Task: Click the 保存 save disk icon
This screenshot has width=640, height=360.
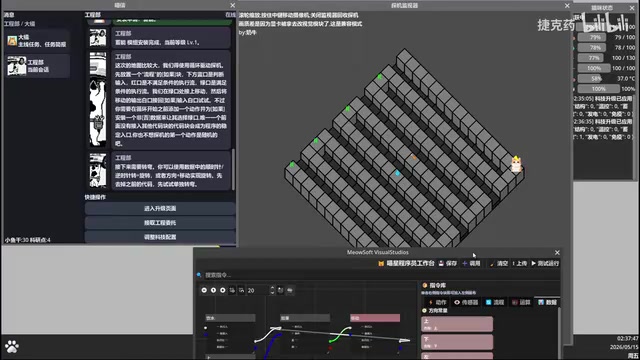Action: 441,264
